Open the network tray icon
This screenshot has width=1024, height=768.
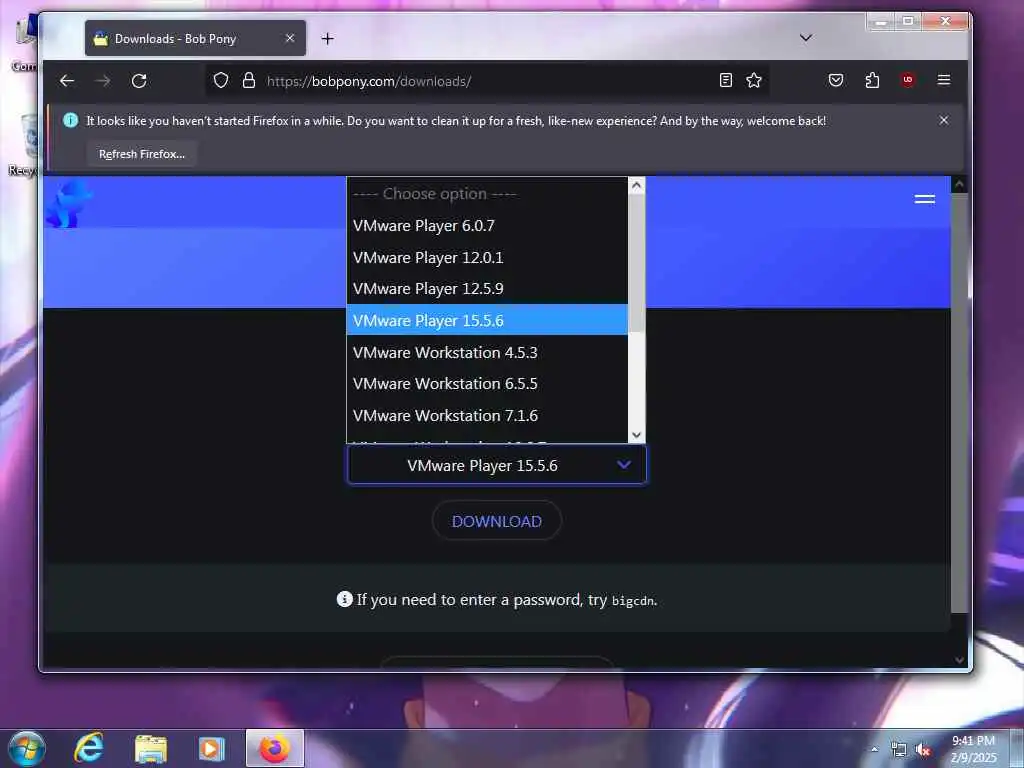pyautogui.click(x=899, y=750)
